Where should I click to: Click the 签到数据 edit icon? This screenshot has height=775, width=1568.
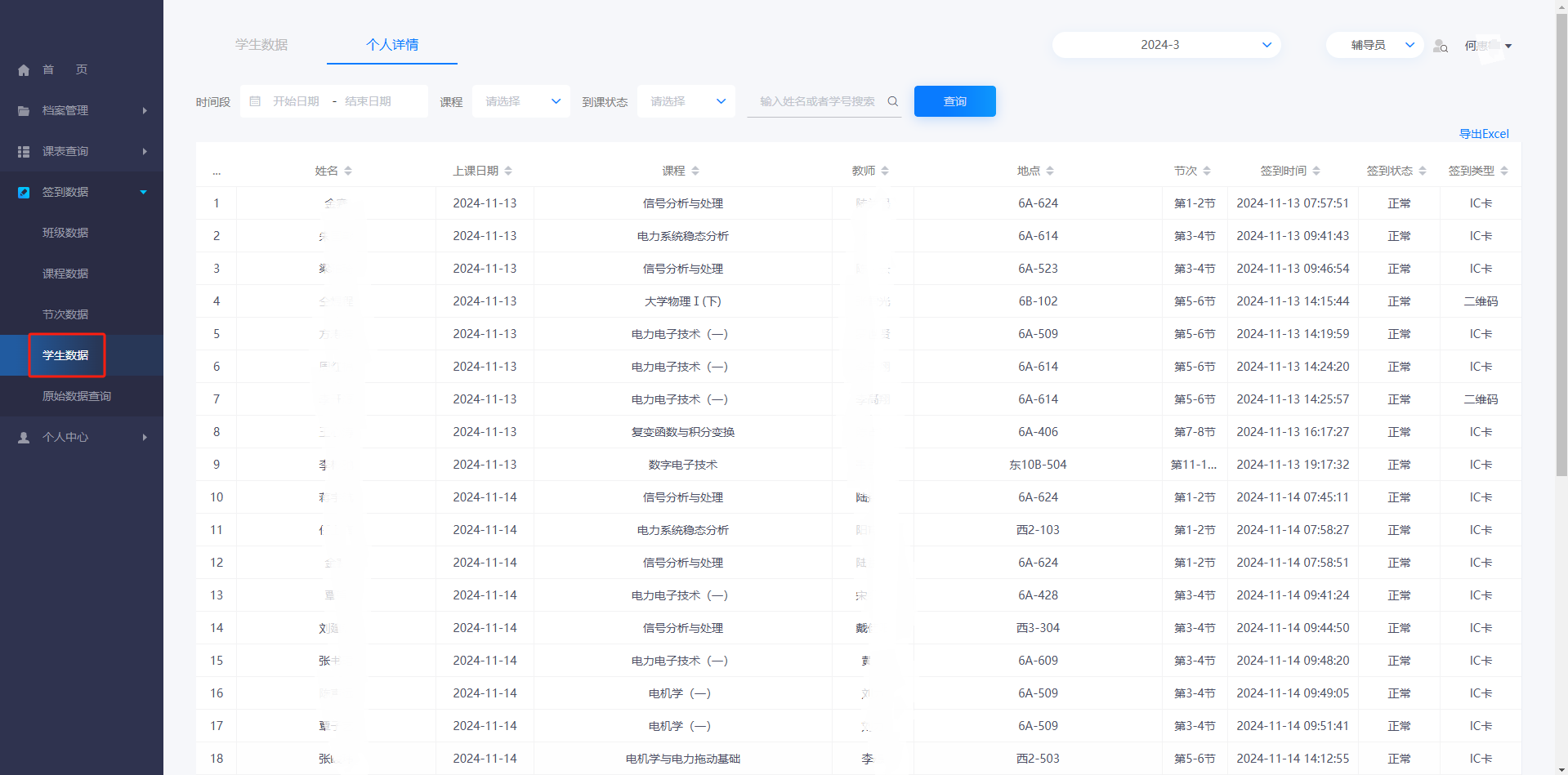click(24, 193)
